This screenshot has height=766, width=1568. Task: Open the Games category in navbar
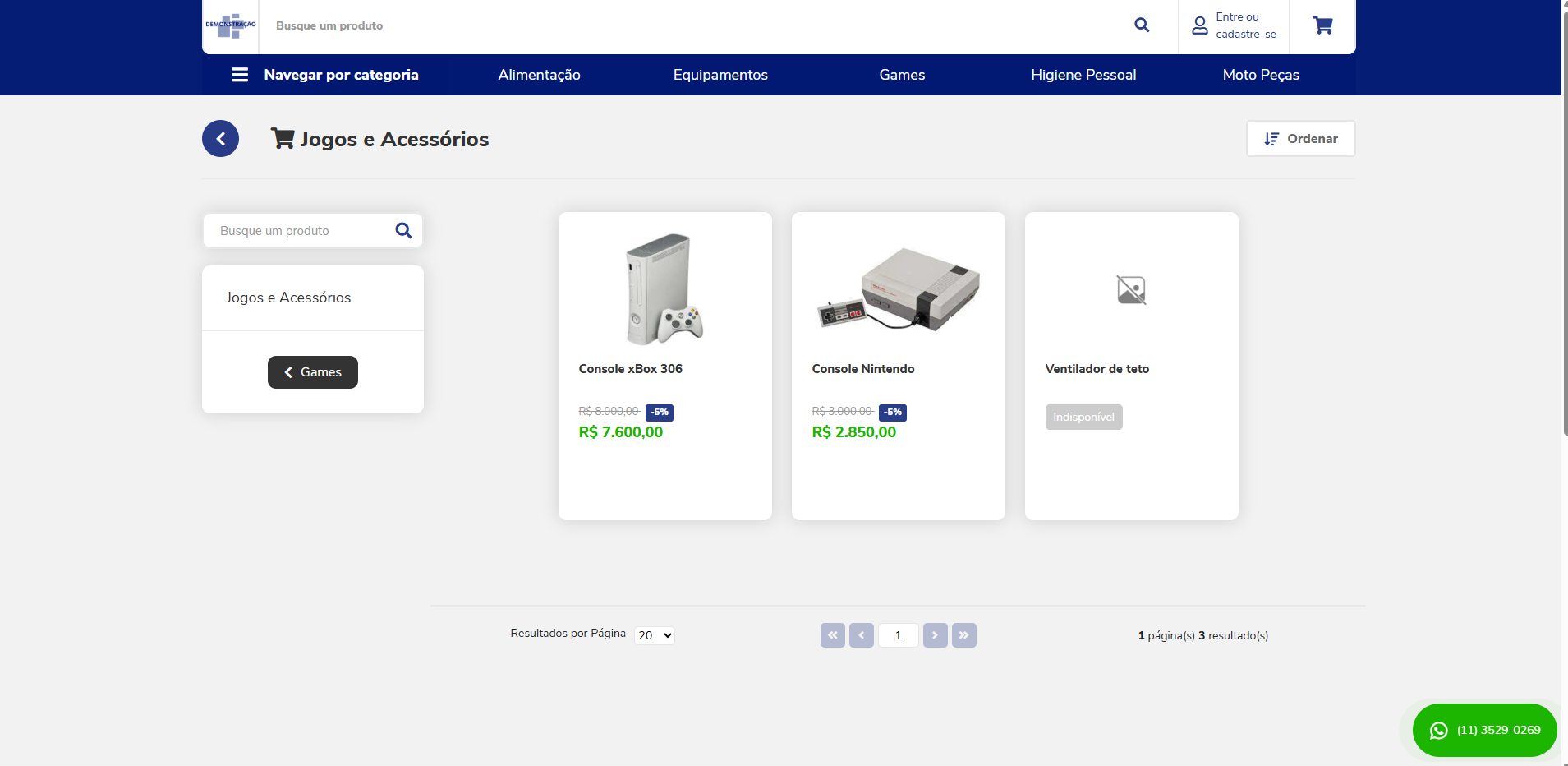[902, 75]
